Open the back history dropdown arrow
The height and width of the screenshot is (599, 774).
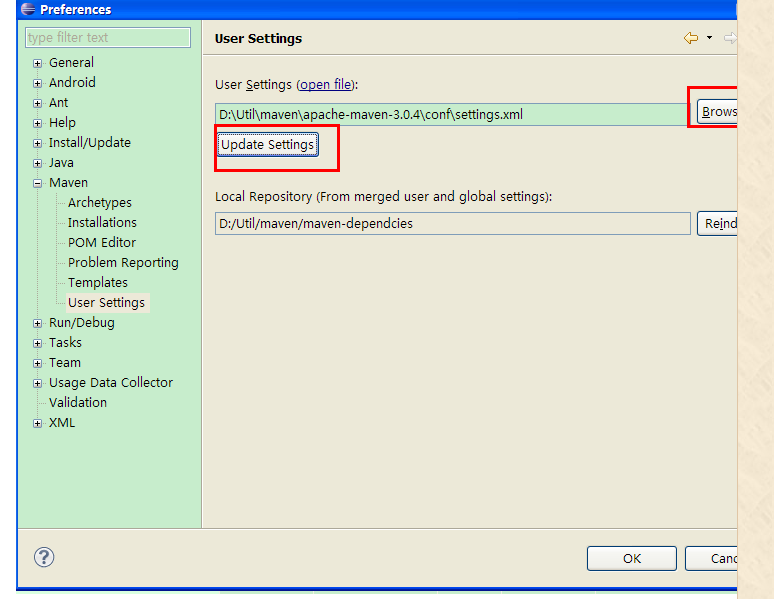pos(709,38)
